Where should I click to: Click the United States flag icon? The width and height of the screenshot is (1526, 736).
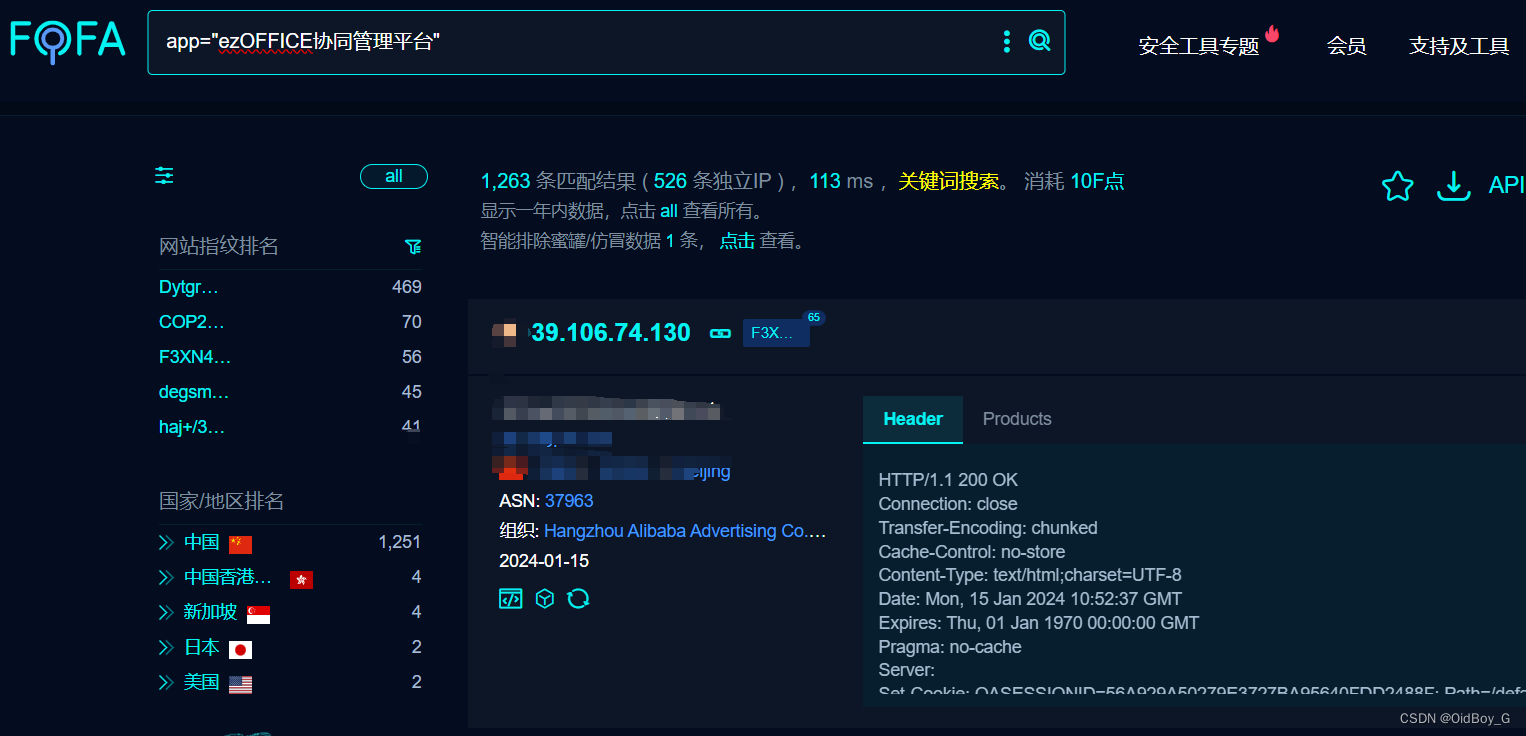(240, 684)
